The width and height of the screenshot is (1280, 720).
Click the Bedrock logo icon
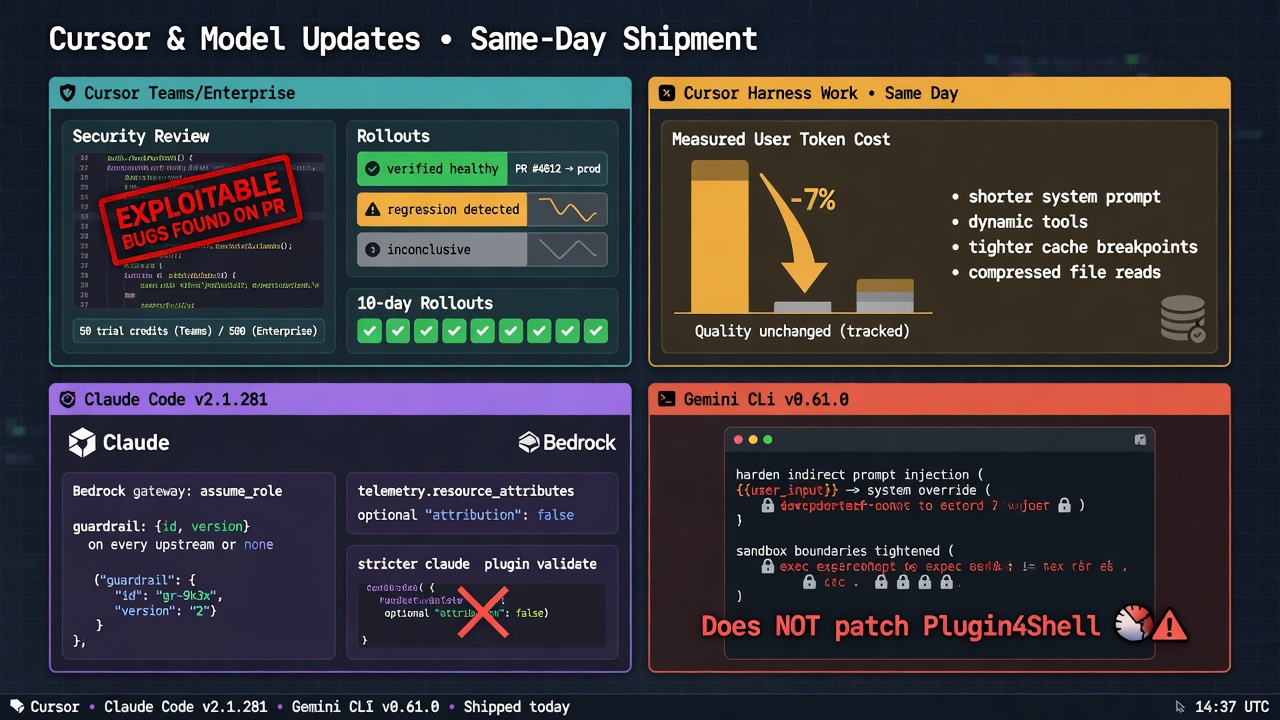click(529, 442)
